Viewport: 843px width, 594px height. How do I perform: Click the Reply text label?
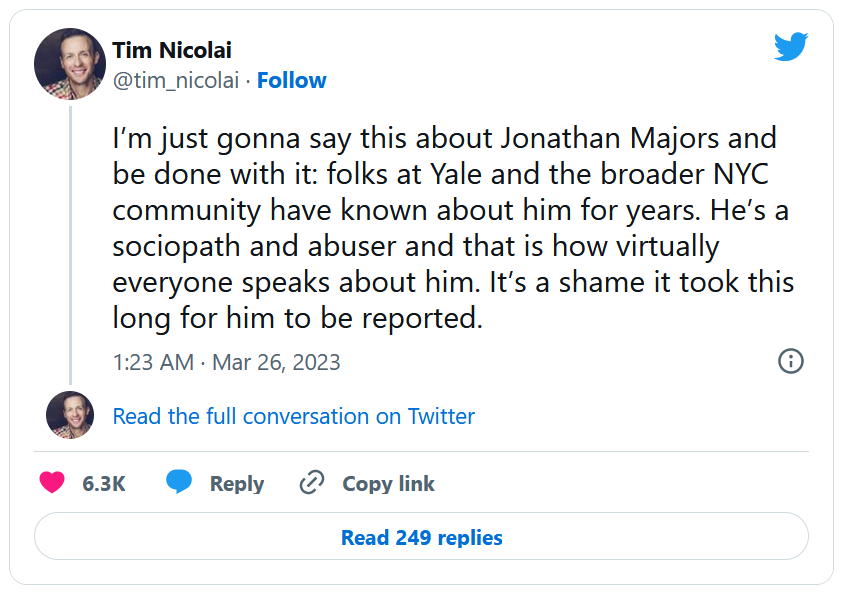pos(236,484)
